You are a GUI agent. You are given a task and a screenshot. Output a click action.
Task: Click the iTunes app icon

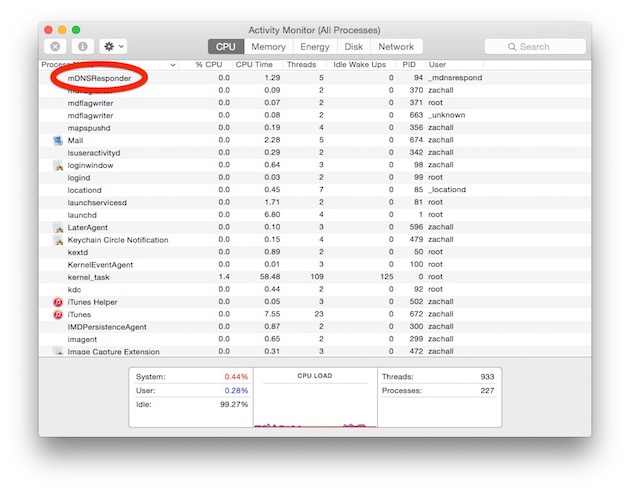58,314
